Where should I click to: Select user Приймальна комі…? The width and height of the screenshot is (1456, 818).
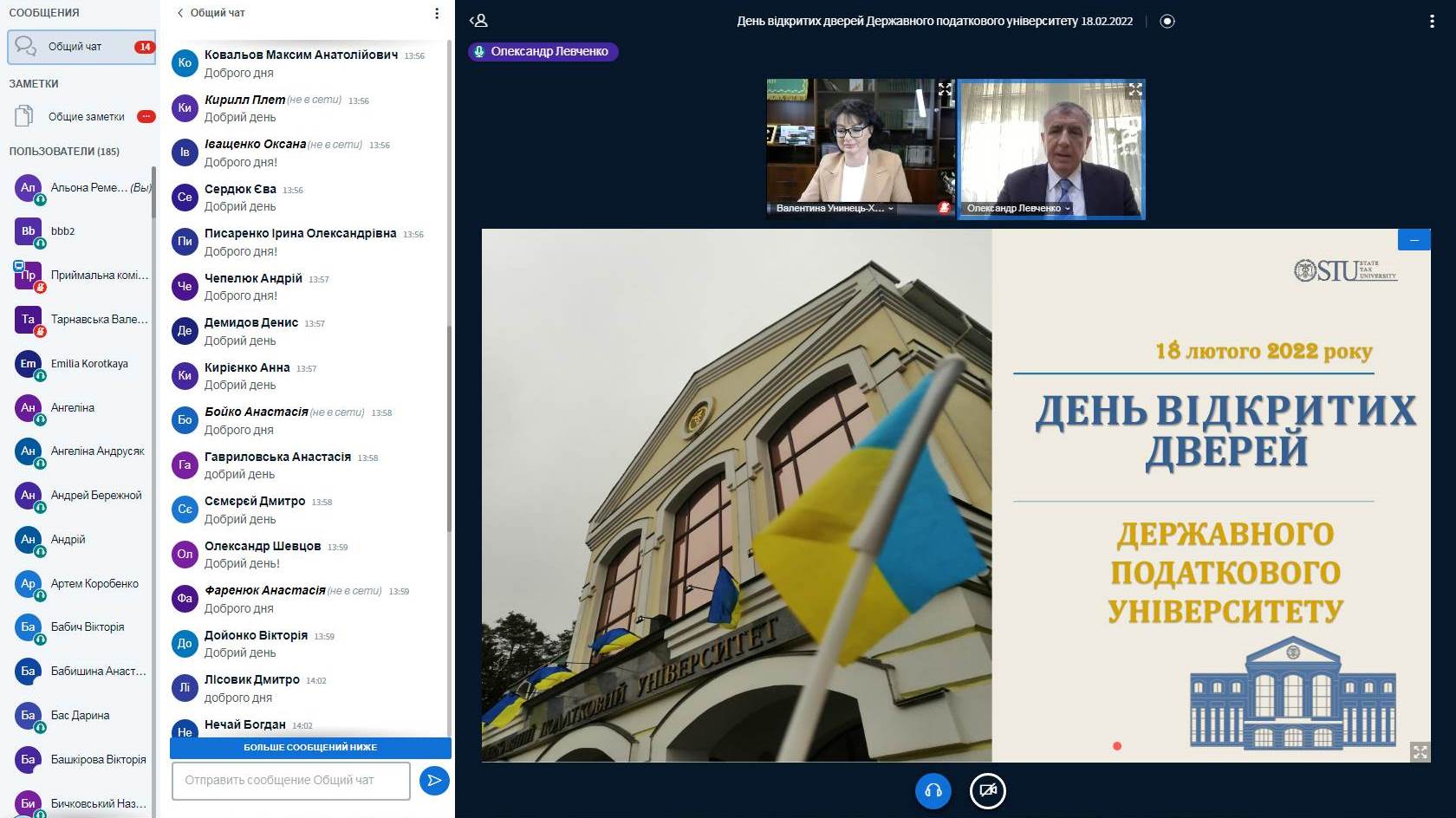82,276
